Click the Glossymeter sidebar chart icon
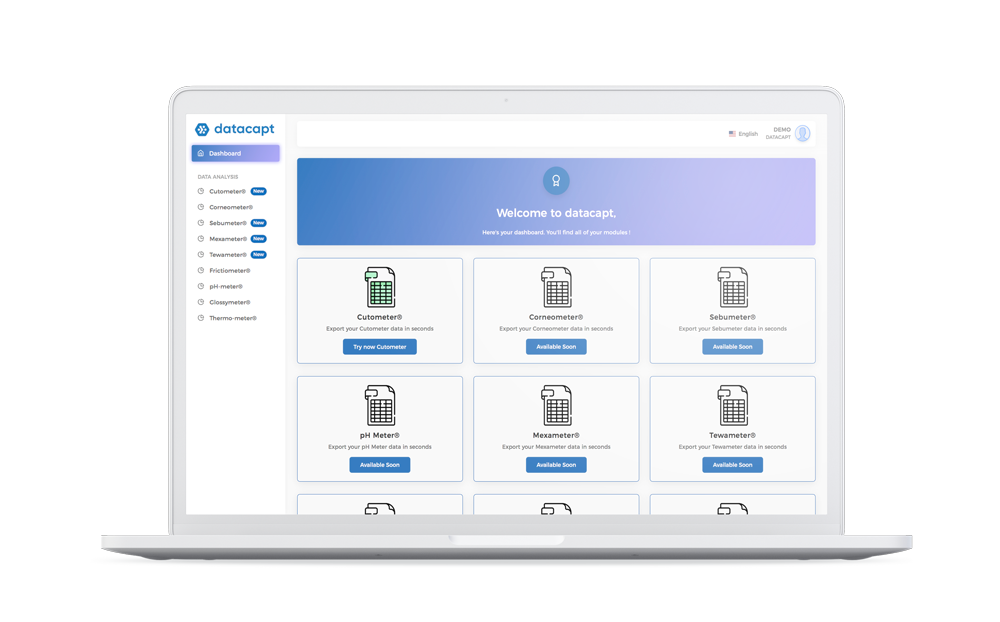 (201, 302)
